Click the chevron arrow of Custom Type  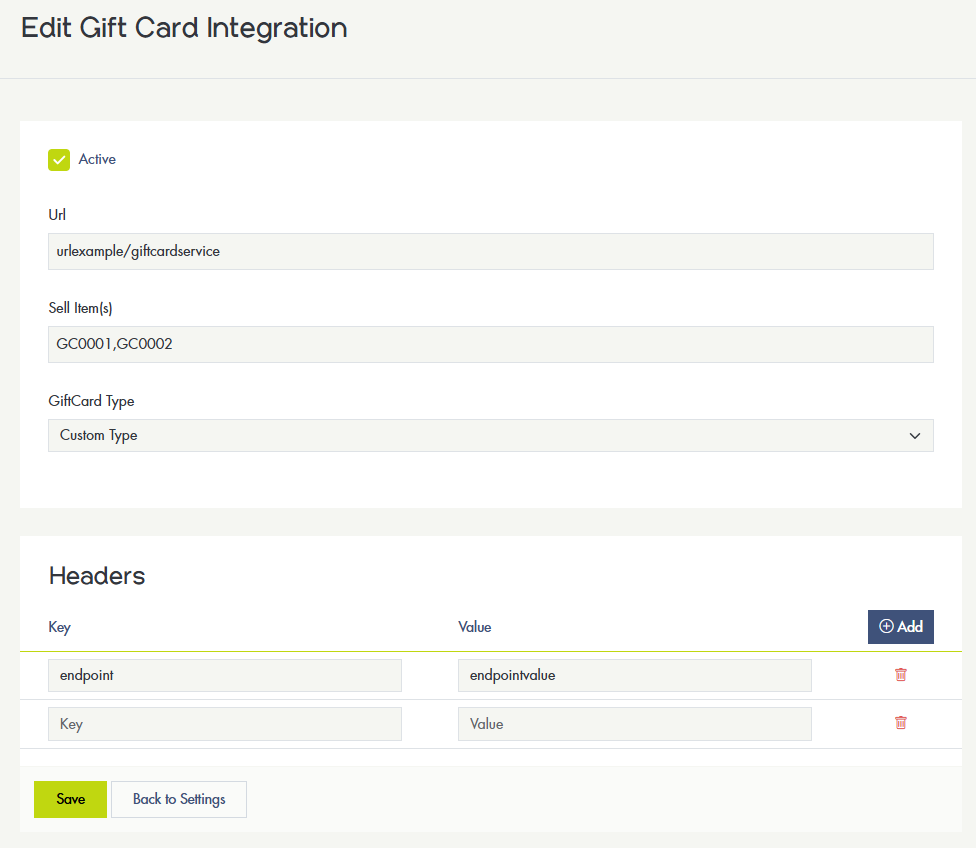point(914,436)
